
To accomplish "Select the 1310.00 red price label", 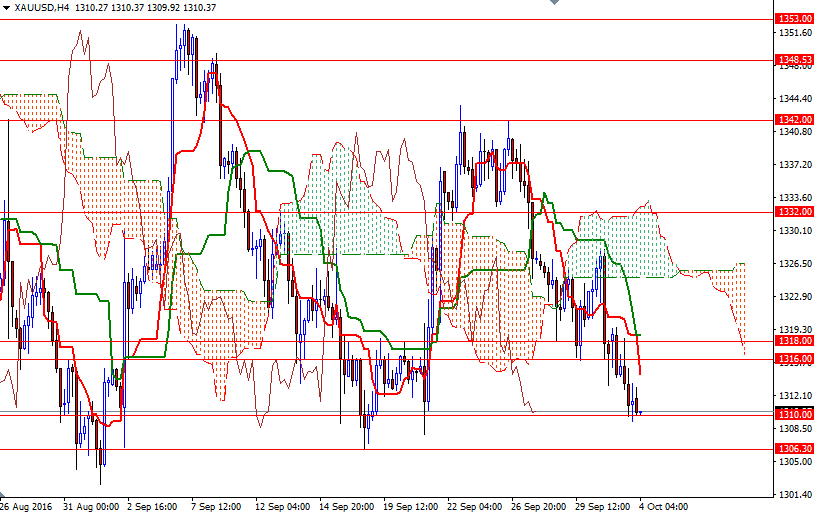I will tap(794, 414).
